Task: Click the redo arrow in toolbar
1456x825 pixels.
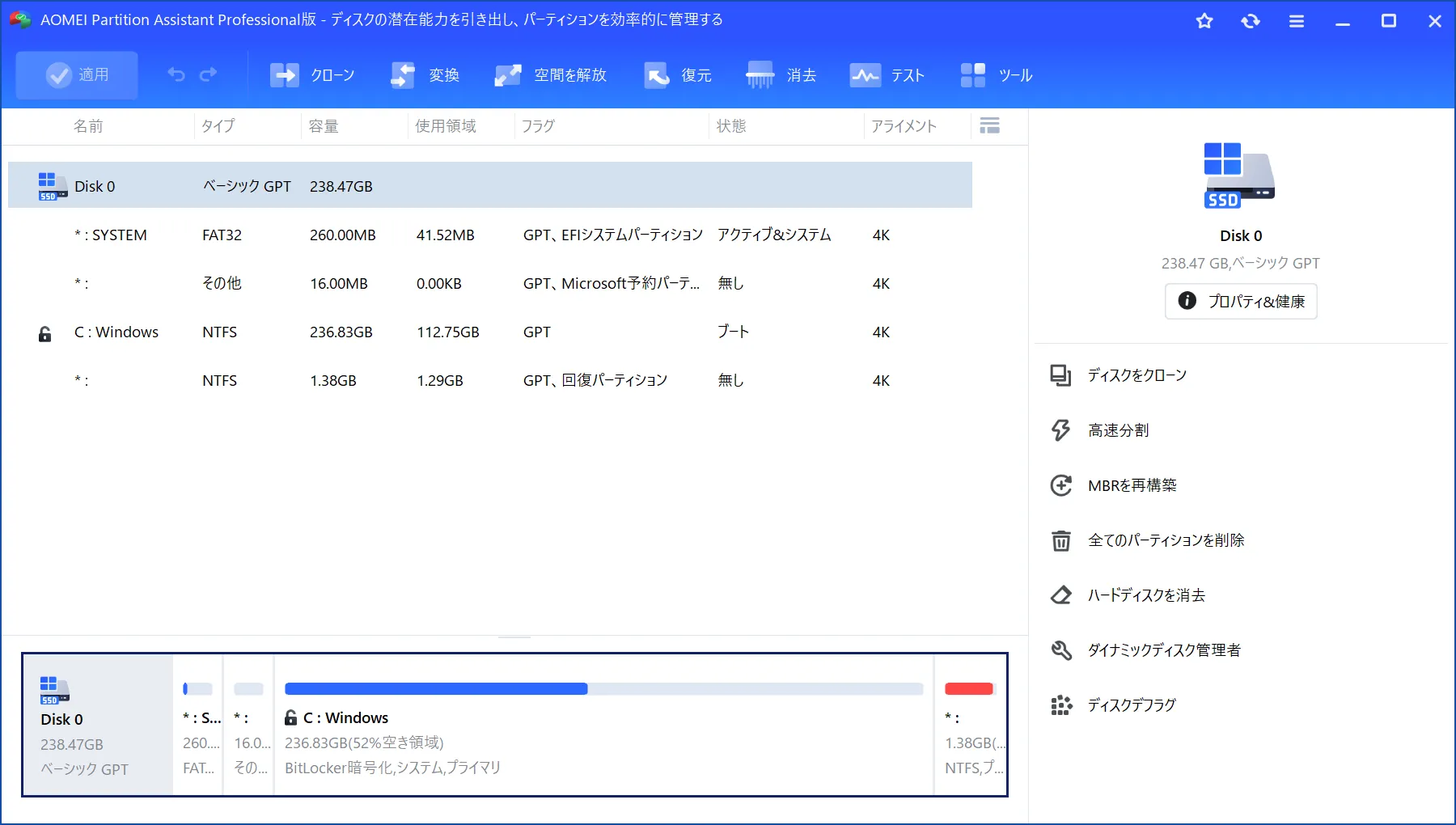Action: (209, 74)
